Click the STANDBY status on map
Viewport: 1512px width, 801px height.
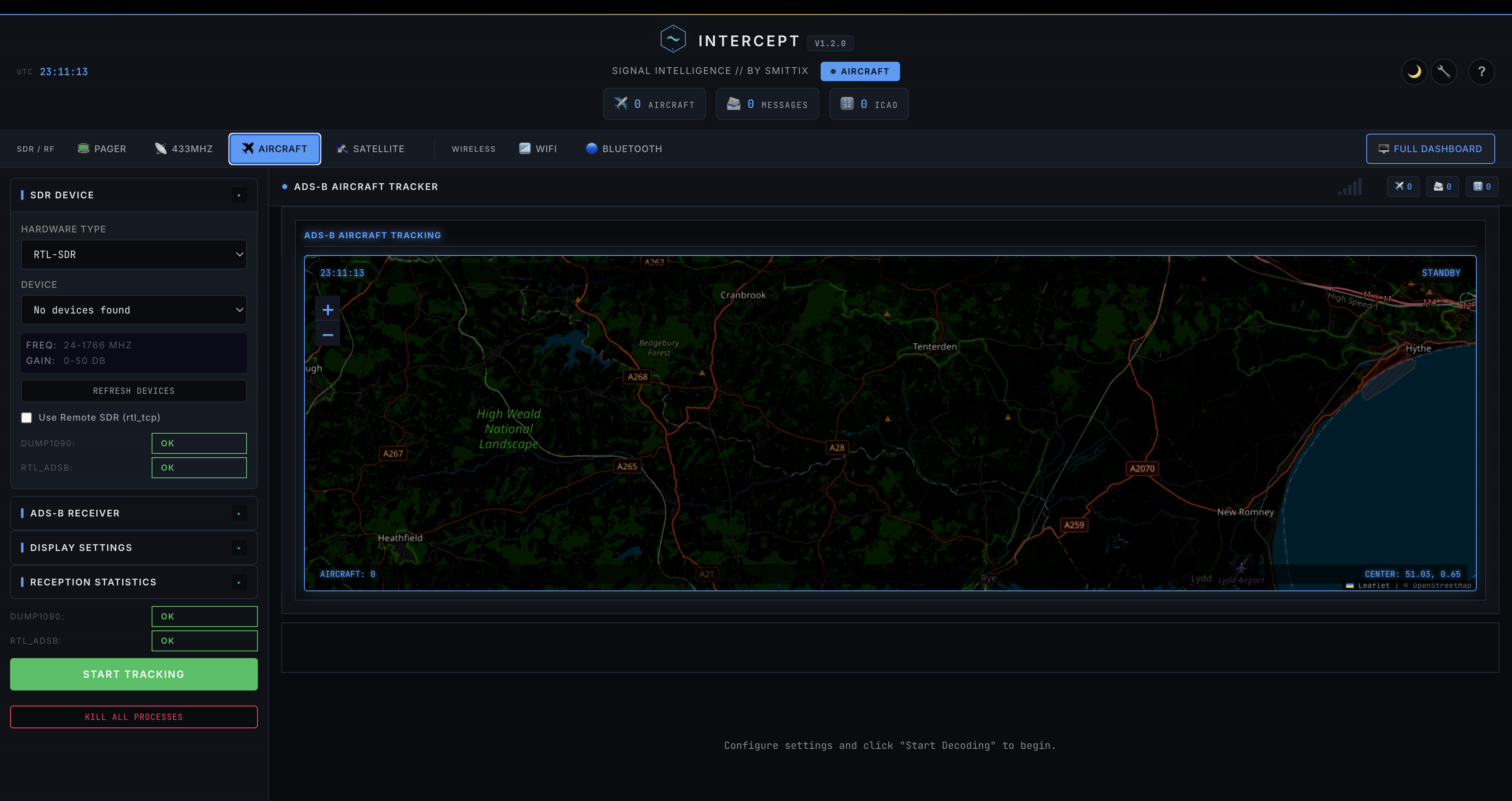(1441, 273)
